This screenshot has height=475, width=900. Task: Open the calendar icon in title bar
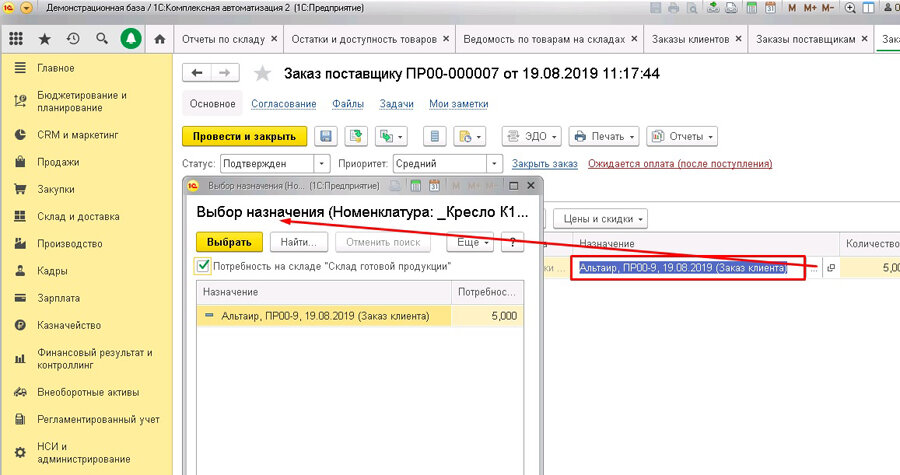click(x=770, y=8)
